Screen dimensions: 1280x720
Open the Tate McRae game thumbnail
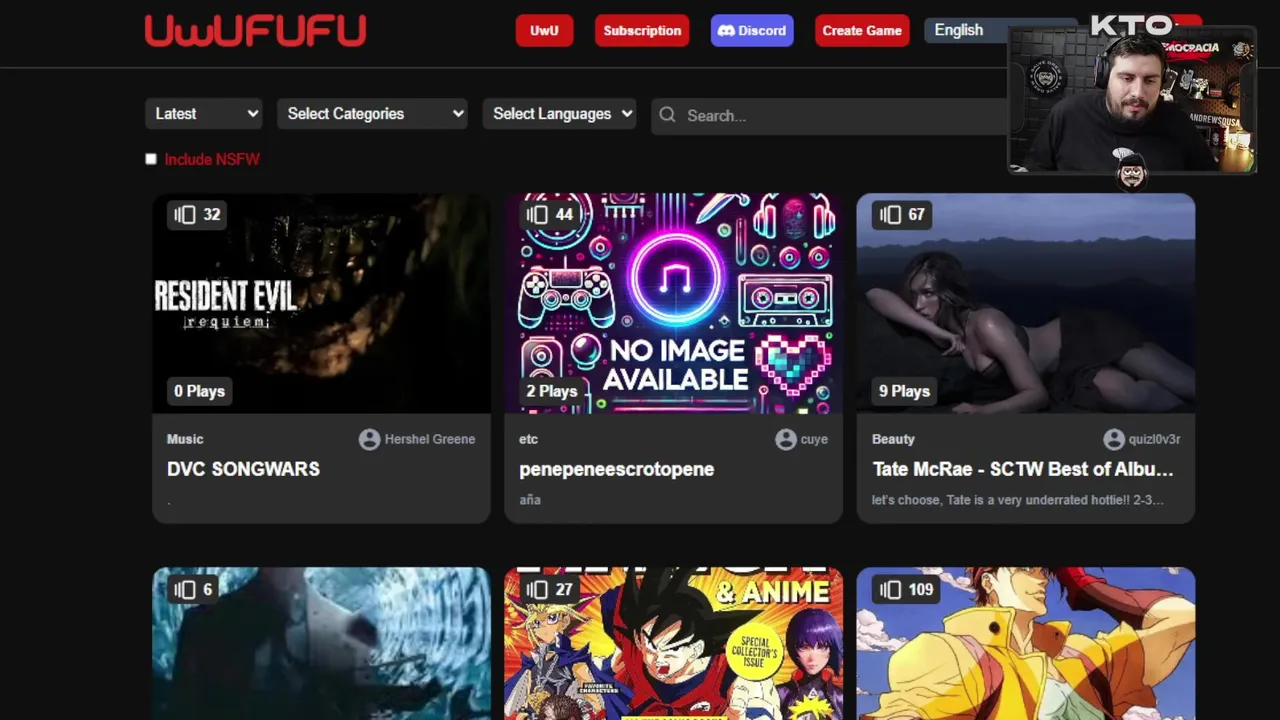point(1025,303)
